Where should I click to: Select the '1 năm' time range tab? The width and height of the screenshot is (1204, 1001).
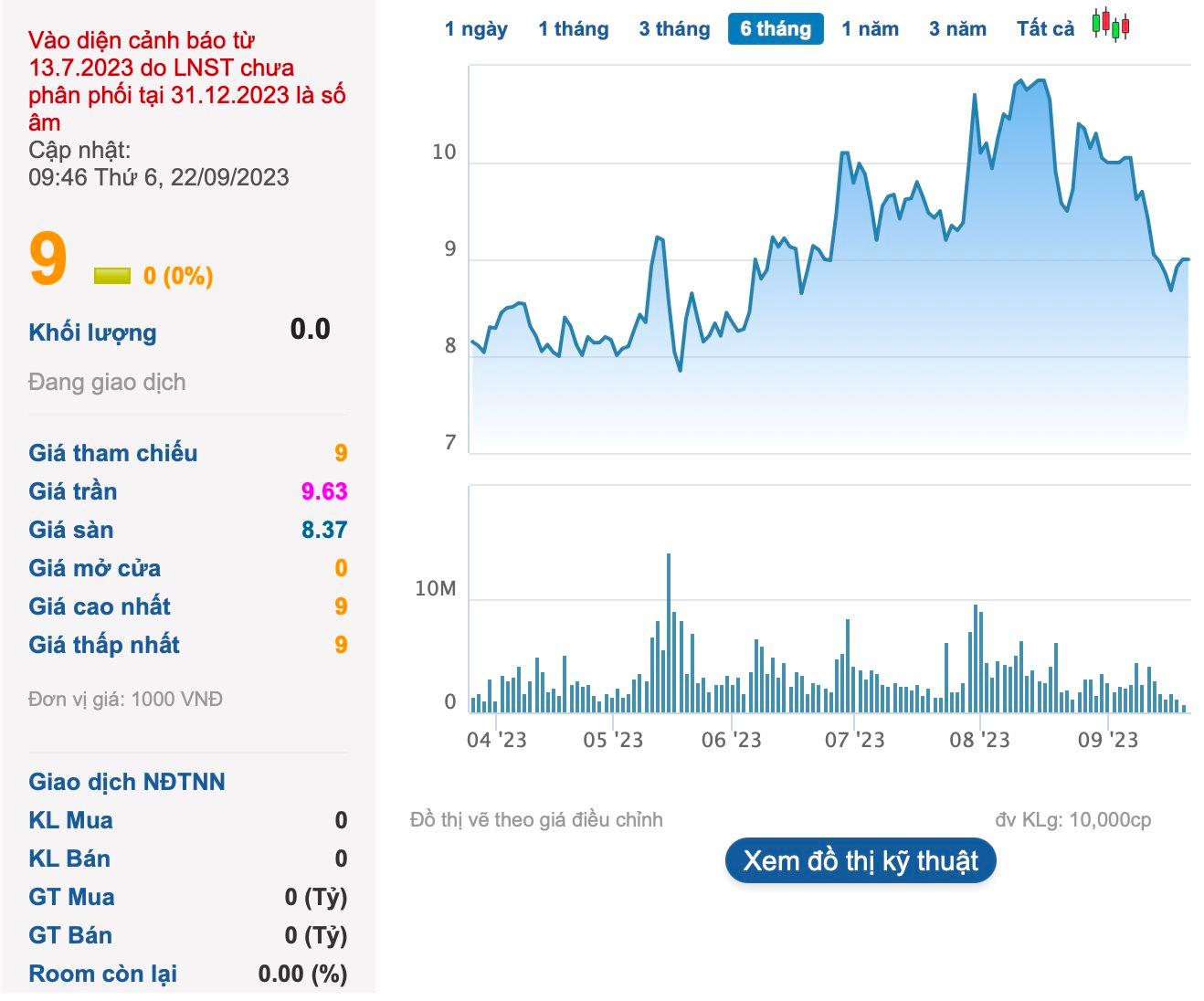870,29
